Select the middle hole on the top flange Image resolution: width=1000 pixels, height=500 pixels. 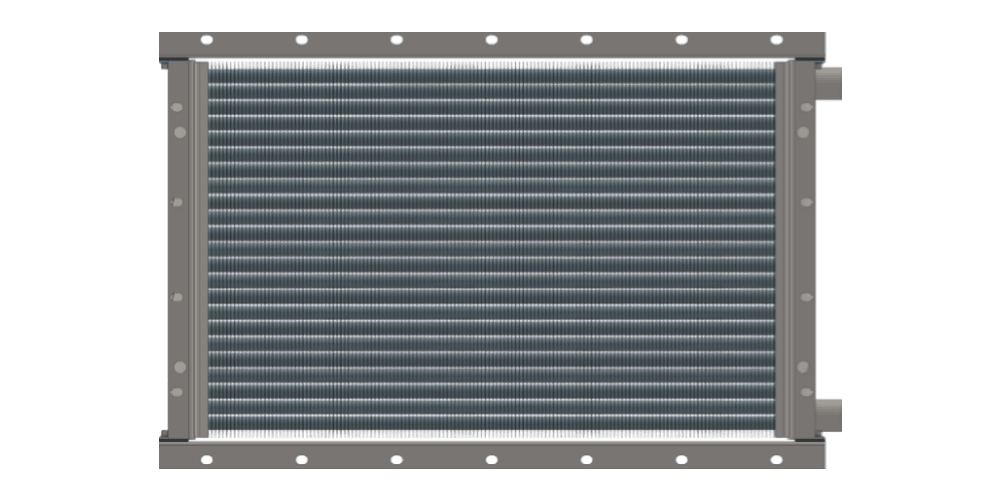(x=491, y=40)
